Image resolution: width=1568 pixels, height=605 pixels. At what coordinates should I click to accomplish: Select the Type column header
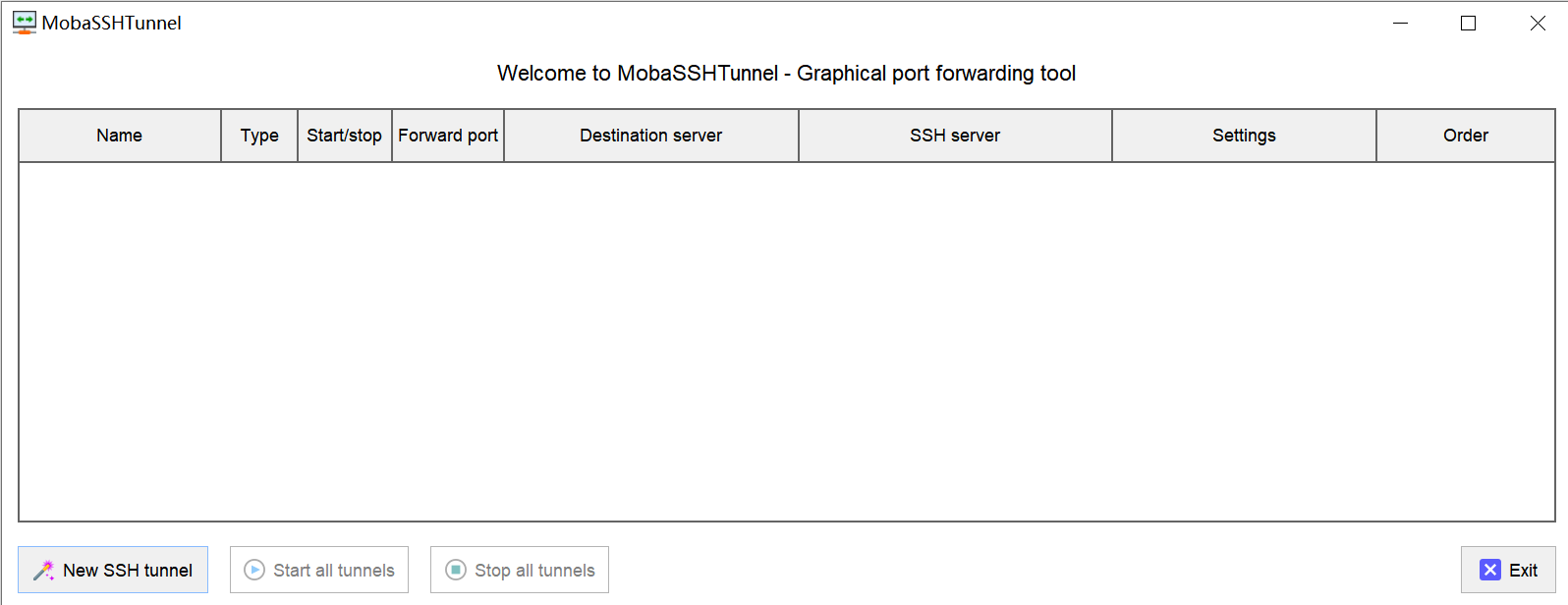coord(259,136)
